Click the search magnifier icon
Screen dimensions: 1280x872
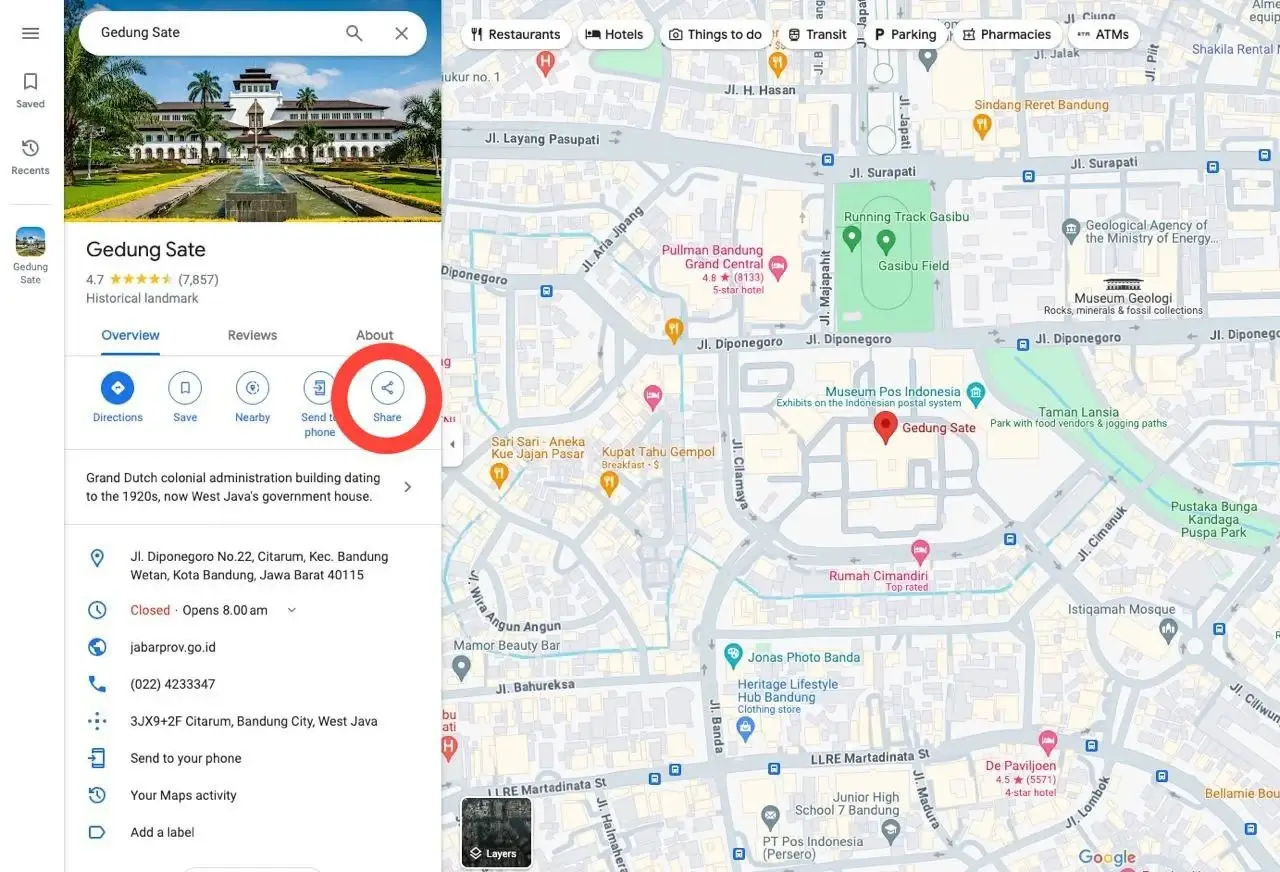354,33
